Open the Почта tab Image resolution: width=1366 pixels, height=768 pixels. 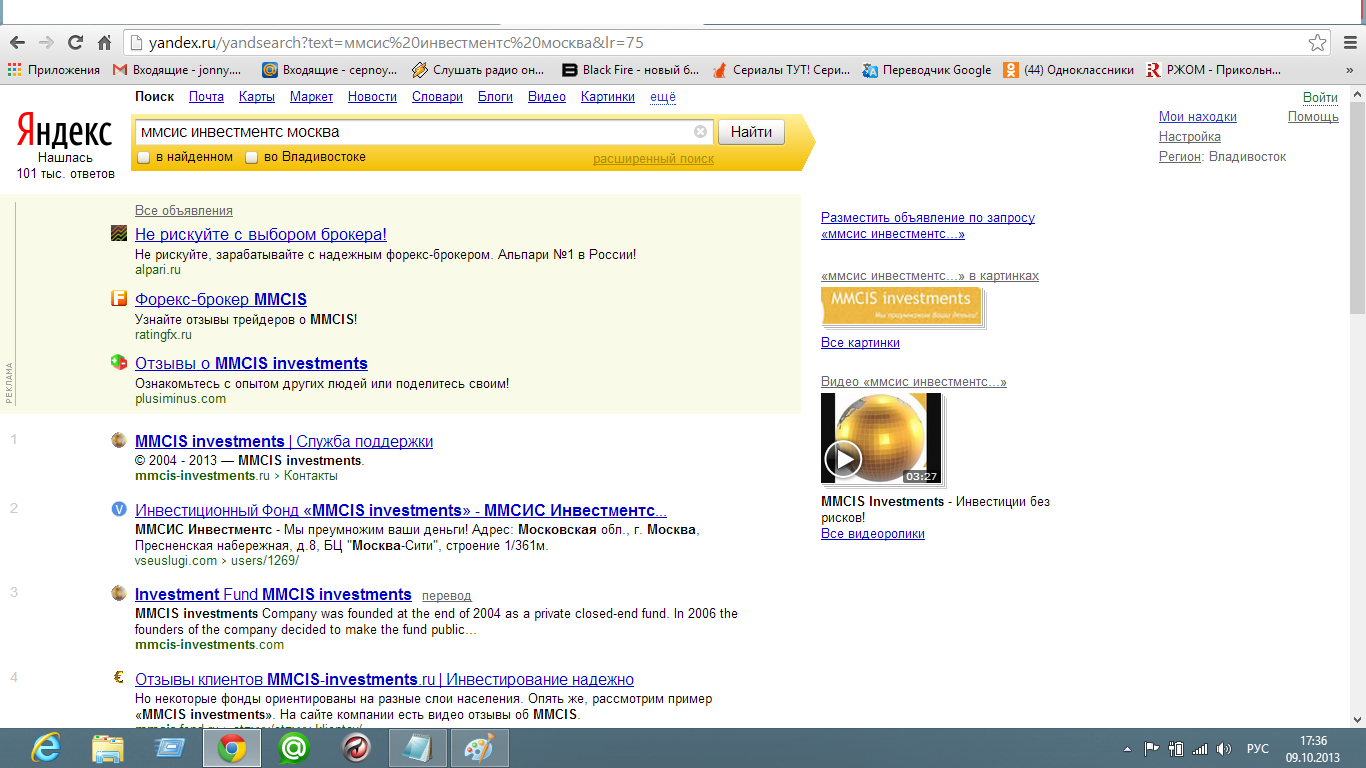click(x=206, y=97)
